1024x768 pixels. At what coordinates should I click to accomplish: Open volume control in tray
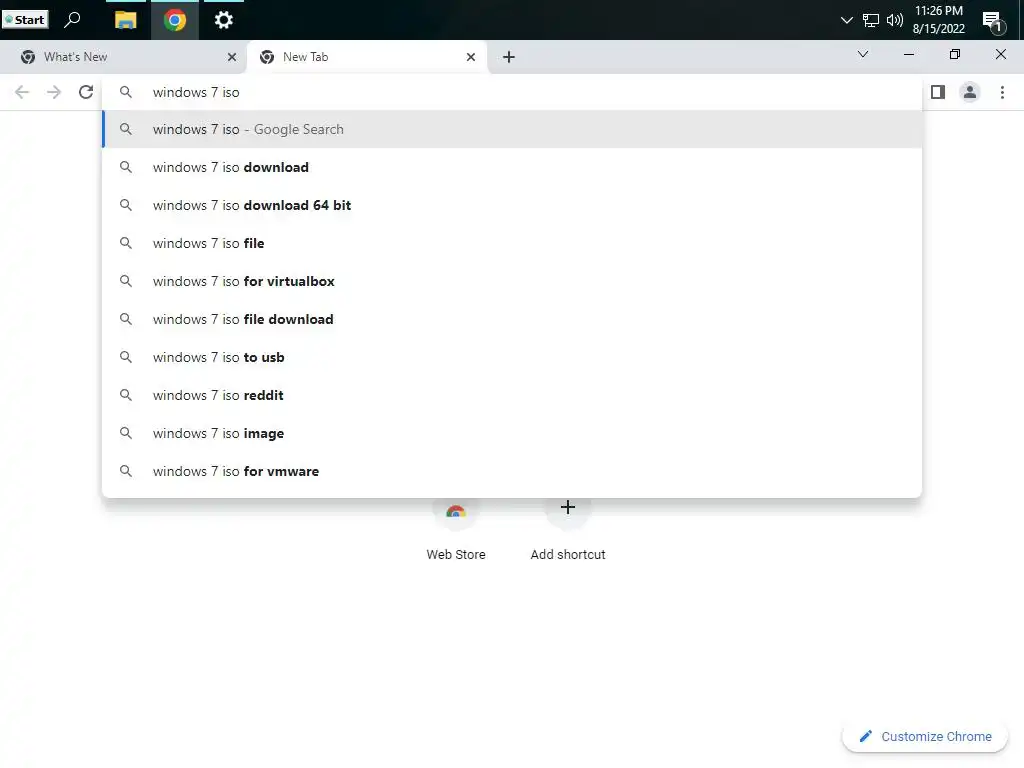point(895,20)
